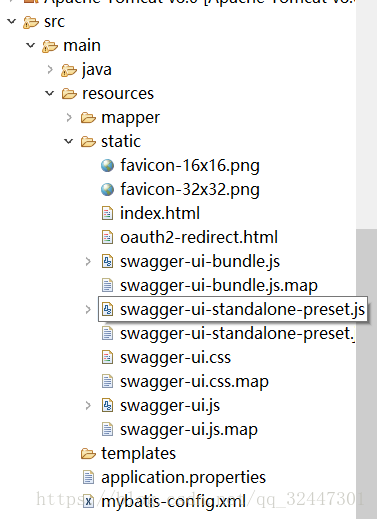Viewport: 377px width, 519px height.
Task: Click the java source folder icon
Action: tap(69, 70)
